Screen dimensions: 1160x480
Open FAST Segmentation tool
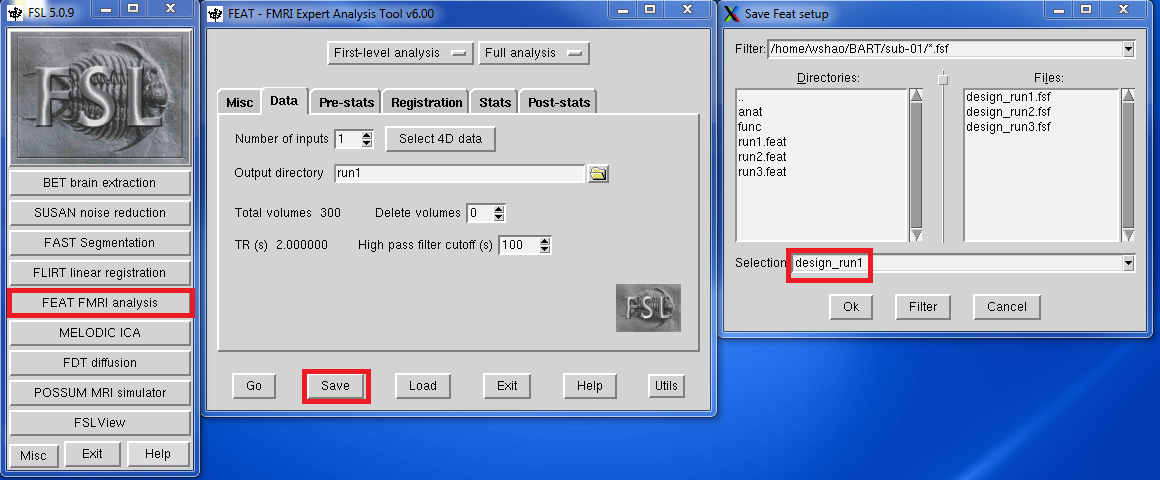(100, 243)
